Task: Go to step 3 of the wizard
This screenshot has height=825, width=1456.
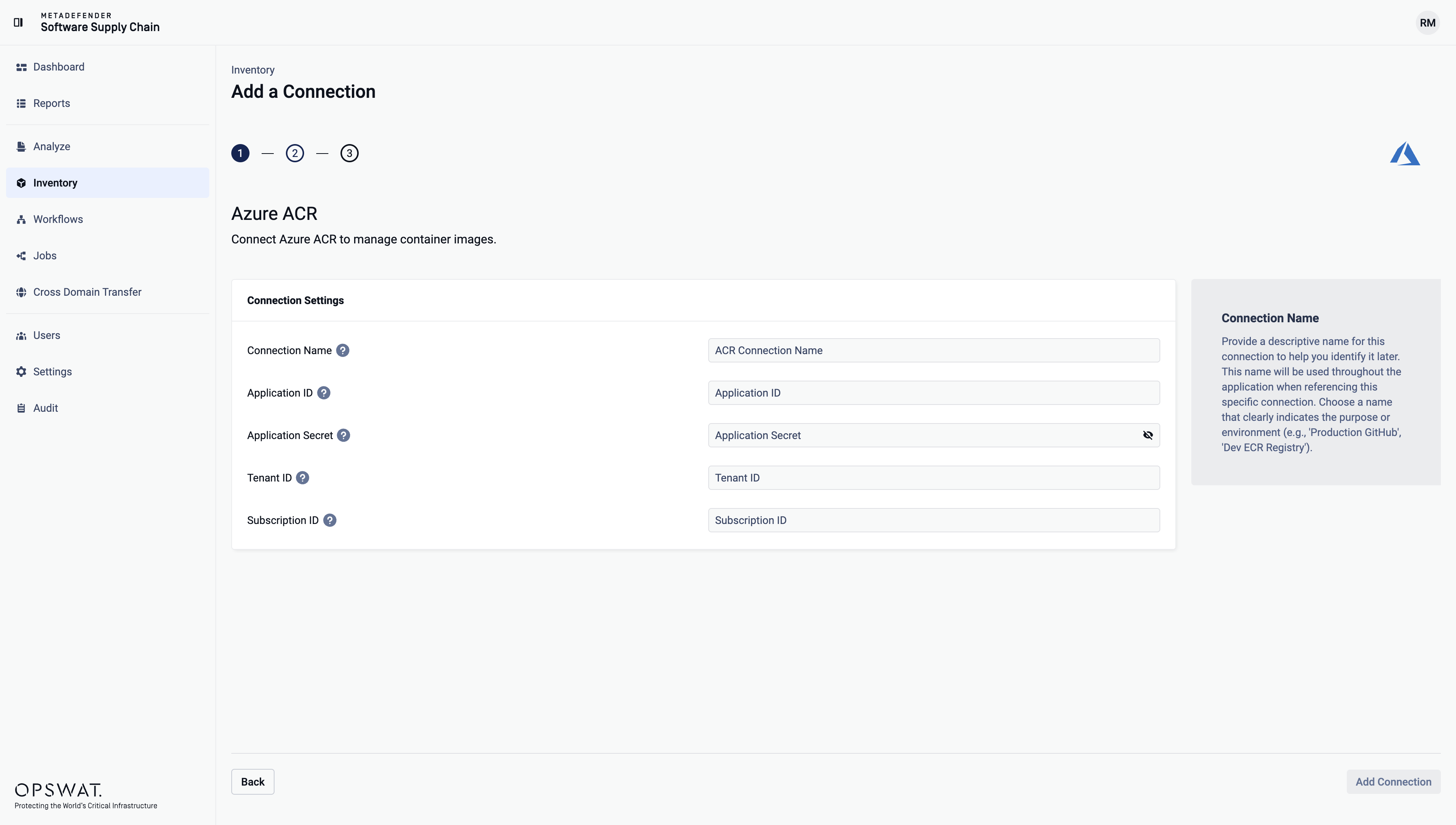Action: (350, 153)
